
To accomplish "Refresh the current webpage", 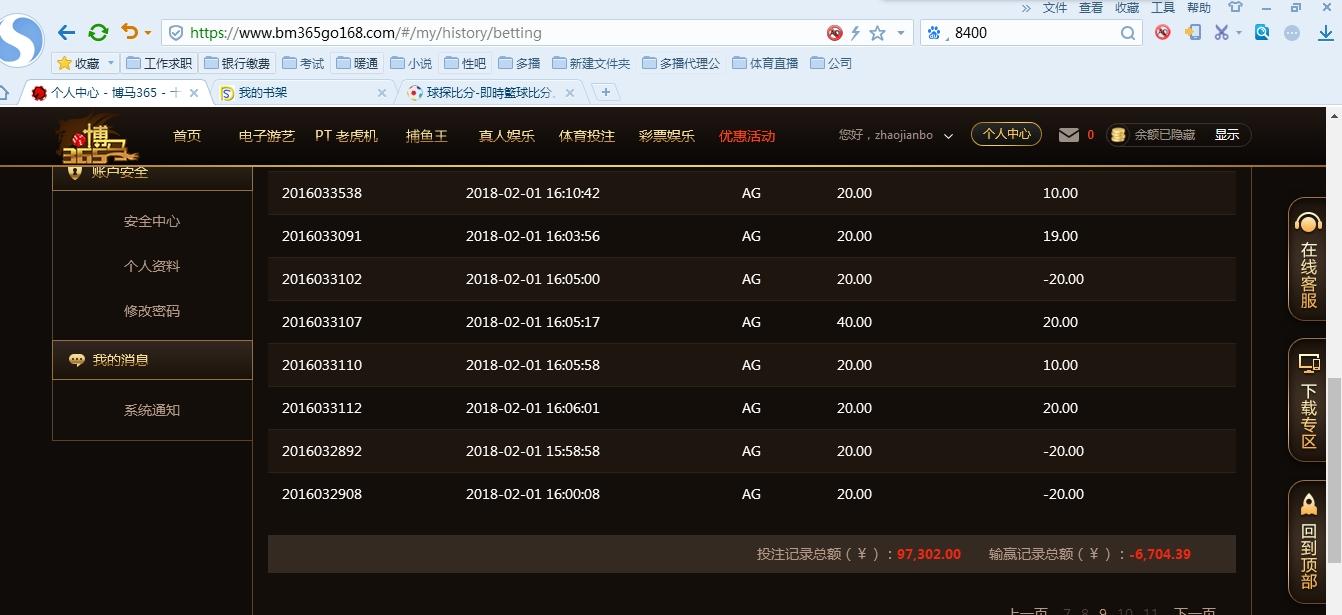I will [97, 32].
